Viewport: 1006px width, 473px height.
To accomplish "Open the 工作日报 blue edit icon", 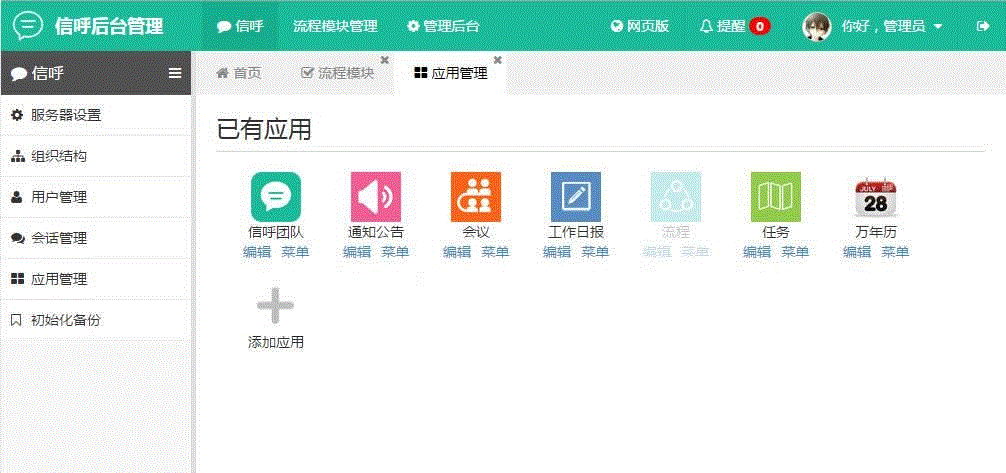I will [576, 197].
